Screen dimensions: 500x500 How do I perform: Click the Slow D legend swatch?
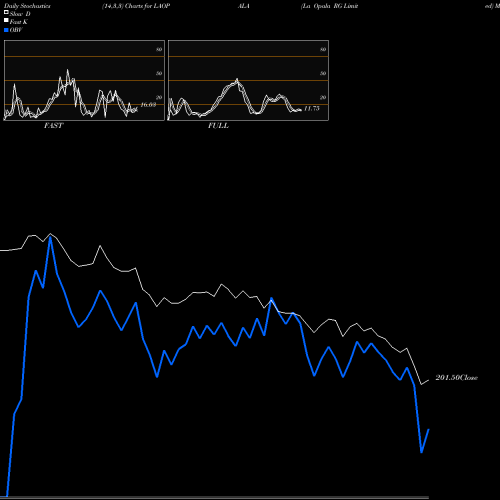tap(6, 12)
